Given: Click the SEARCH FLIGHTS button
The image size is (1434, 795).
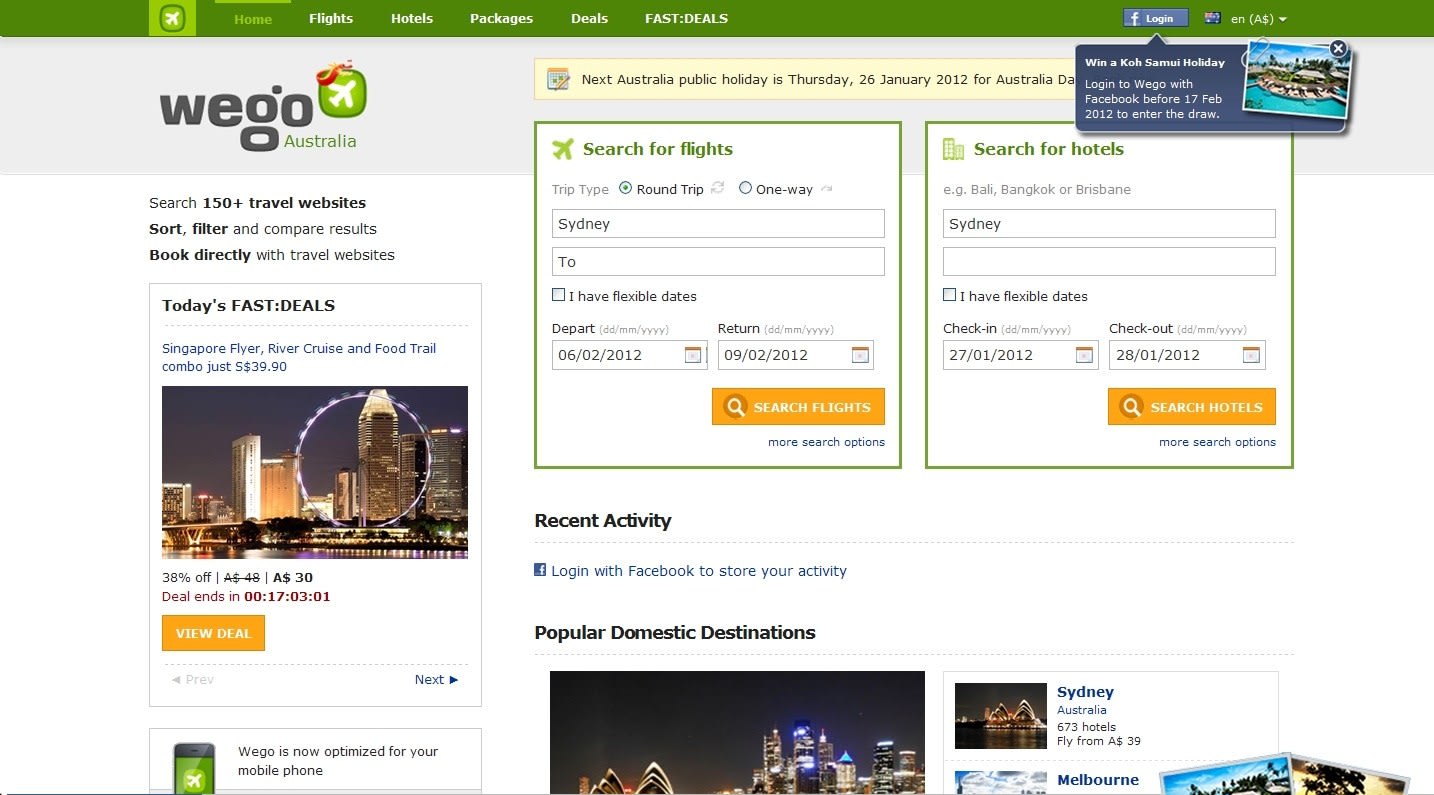Looking at the screenshot, I should (798, 407).
